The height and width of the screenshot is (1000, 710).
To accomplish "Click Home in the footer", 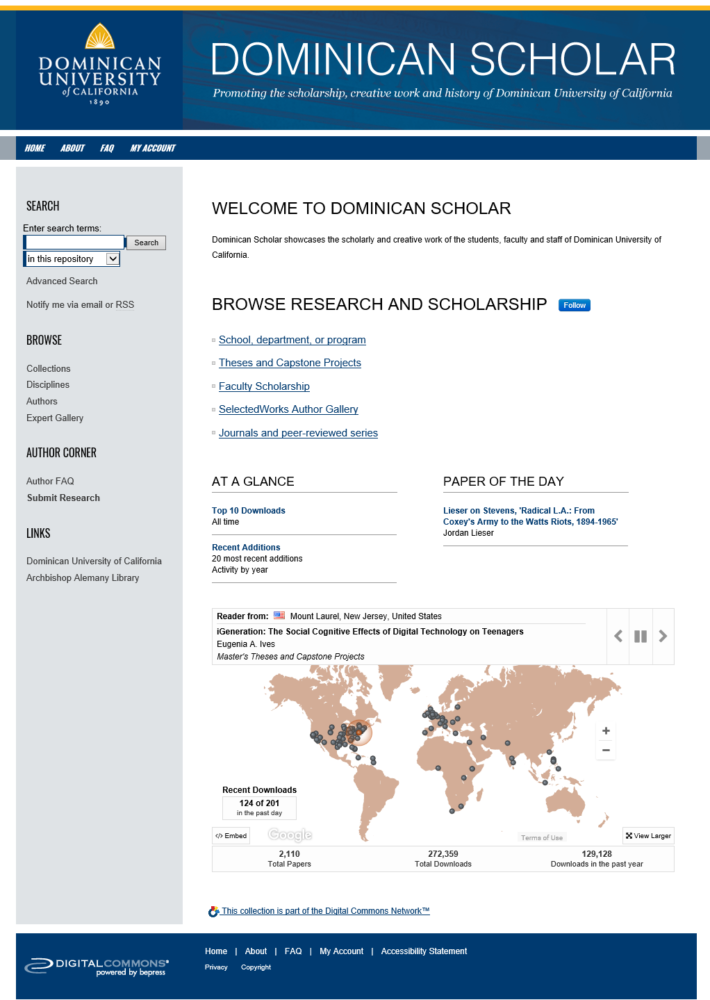I will (216, 951).
